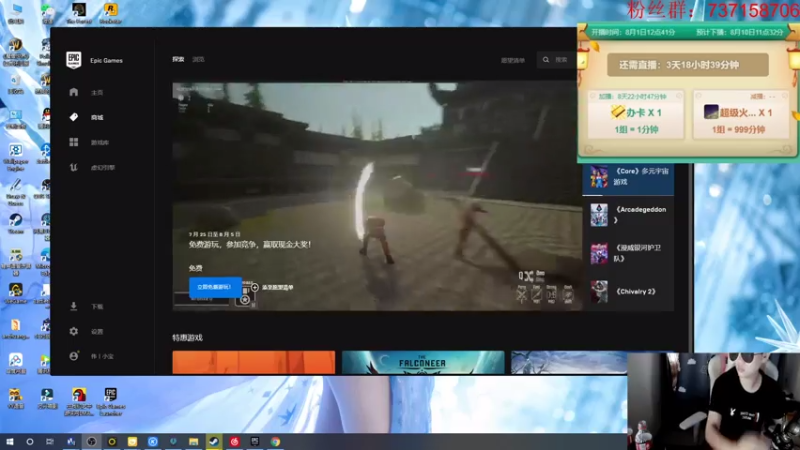The height and width of the screenshot is (450, 800).
Task: Click the 特惠游戏 section heading
Action: pos(187,337)
